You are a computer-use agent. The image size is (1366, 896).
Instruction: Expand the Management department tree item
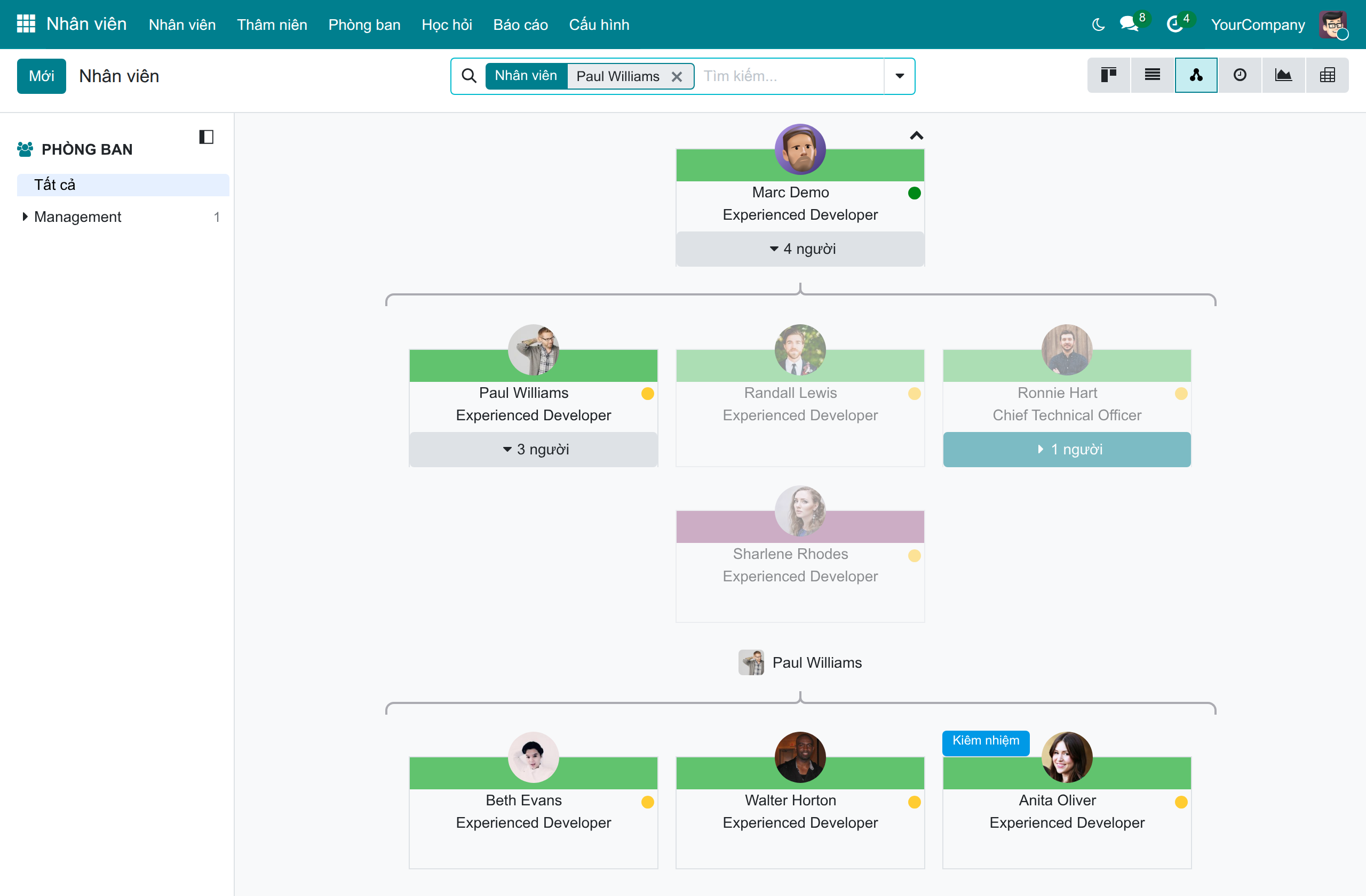click(25, 216)
